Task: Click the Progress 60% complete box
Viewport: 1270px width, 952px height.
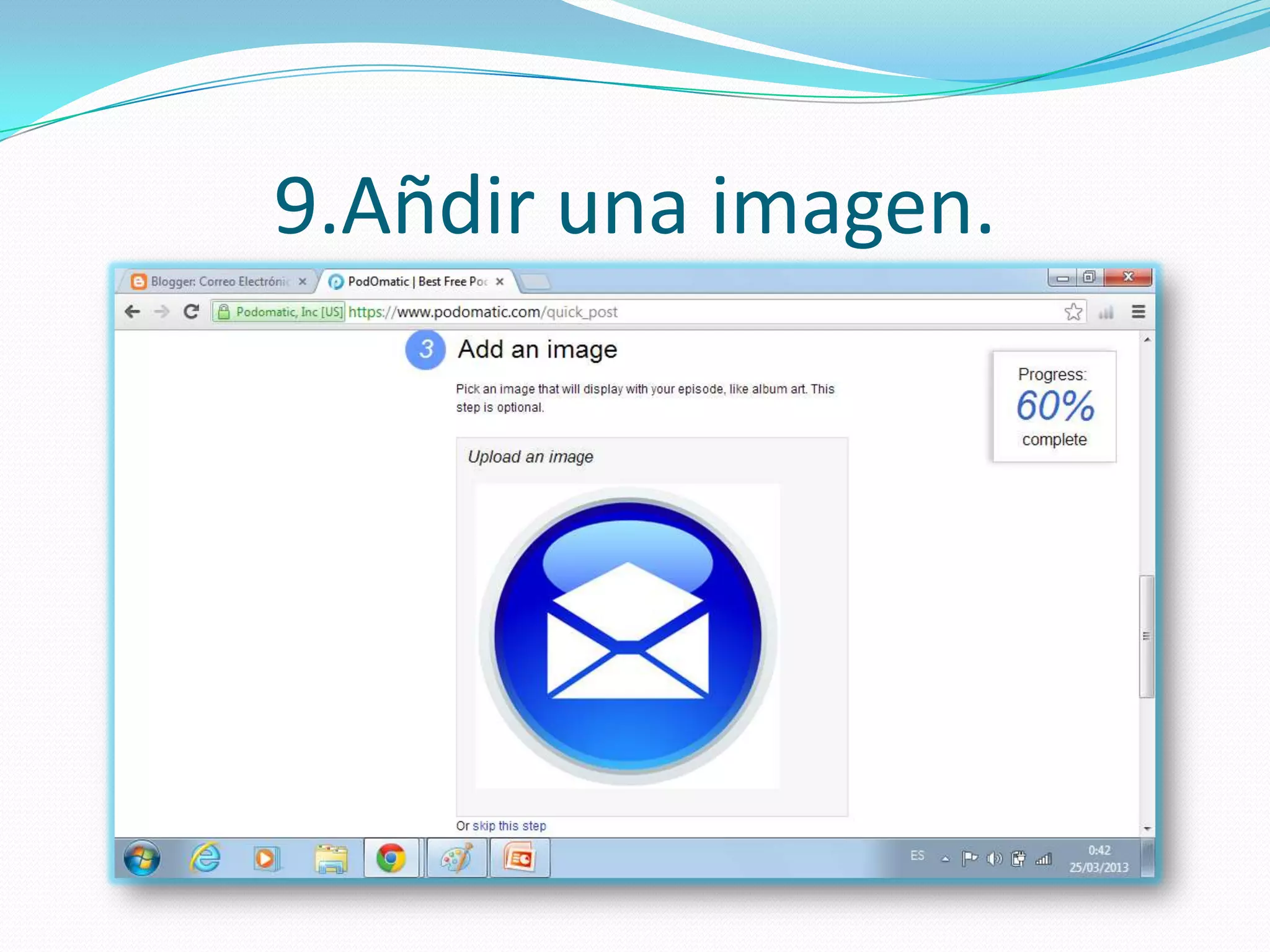Action: pyautogui.click(x=1054, y=407)
